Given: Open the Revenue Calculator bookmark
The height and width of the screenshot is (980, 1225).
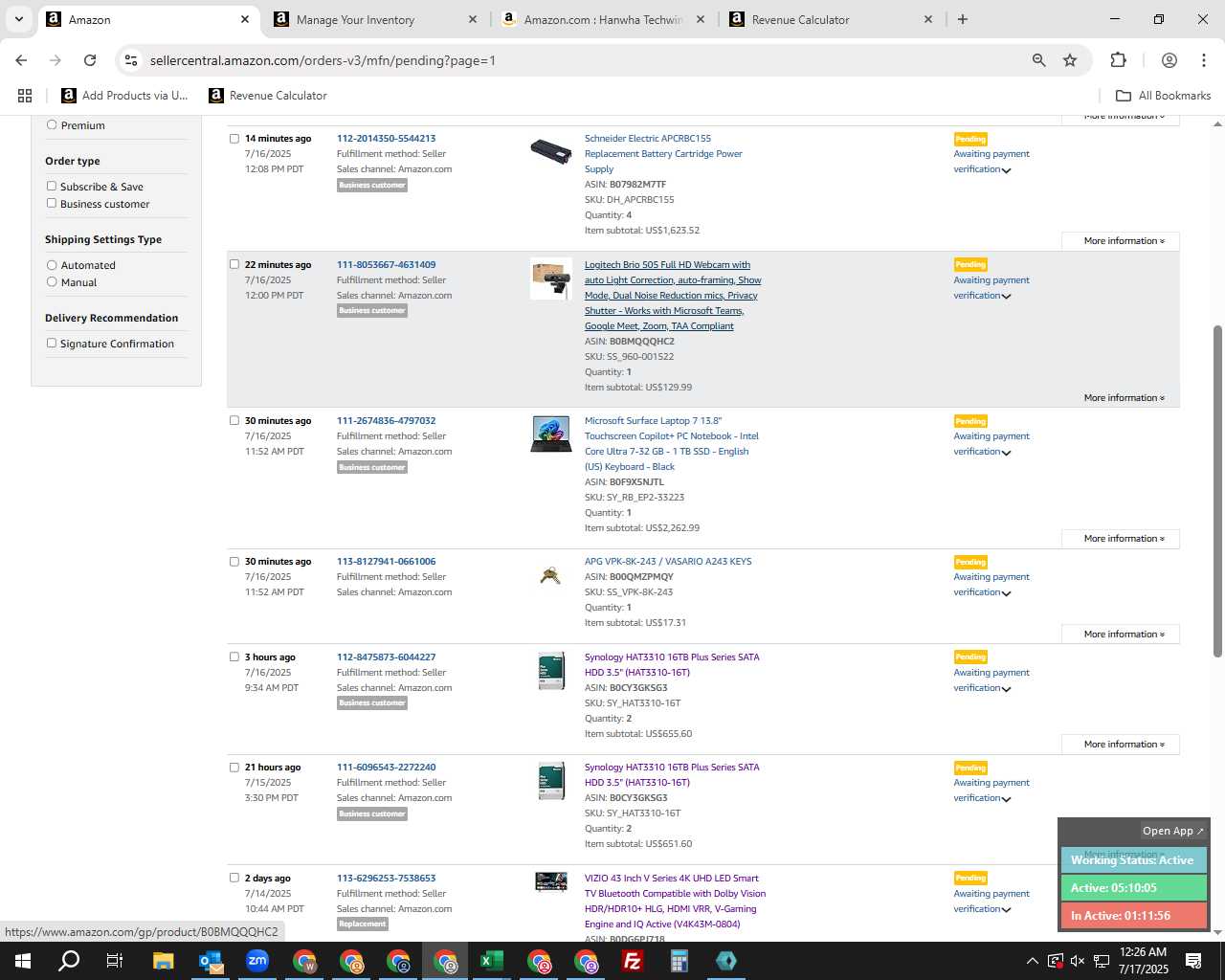Looking at the screenshot, I should pos(268,96).
